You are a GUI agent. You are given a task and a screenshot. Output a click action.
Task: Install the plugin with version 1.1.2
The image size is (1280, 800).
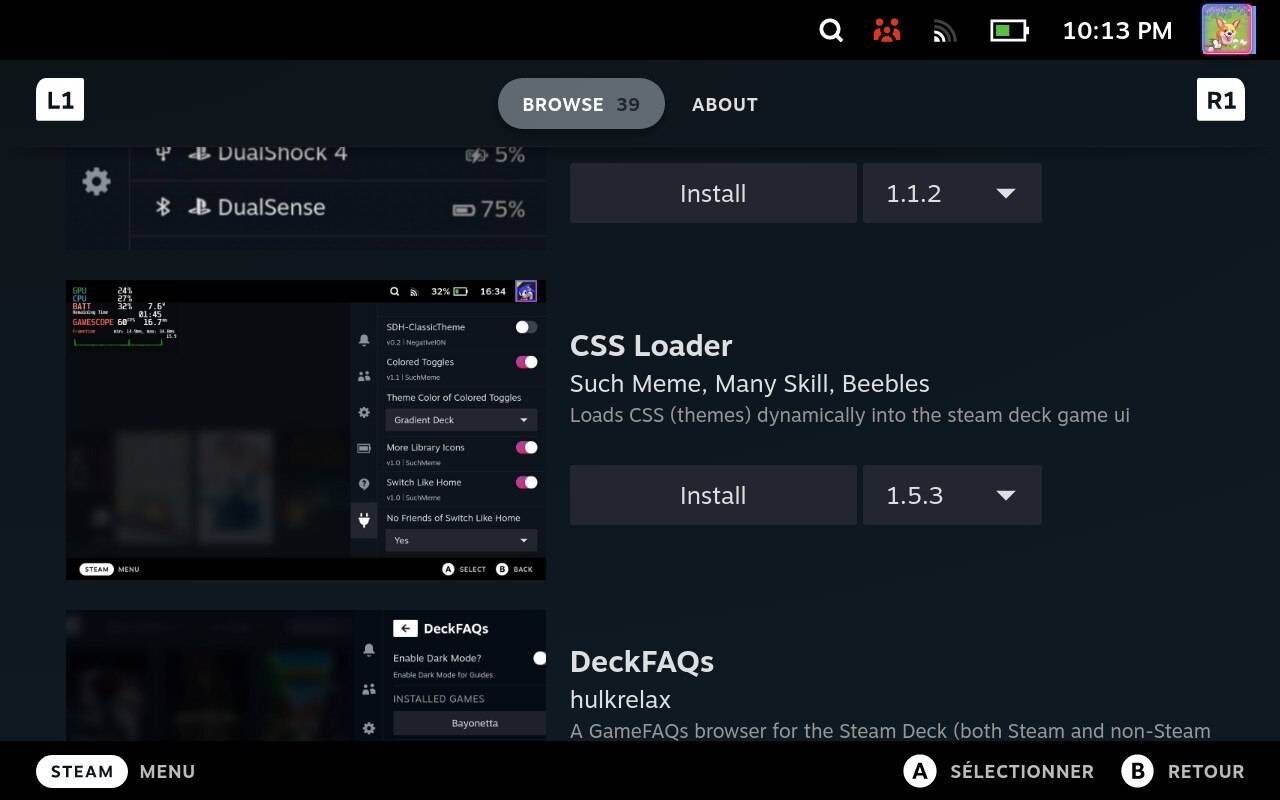pyautogui.click(x=713, y=193)
